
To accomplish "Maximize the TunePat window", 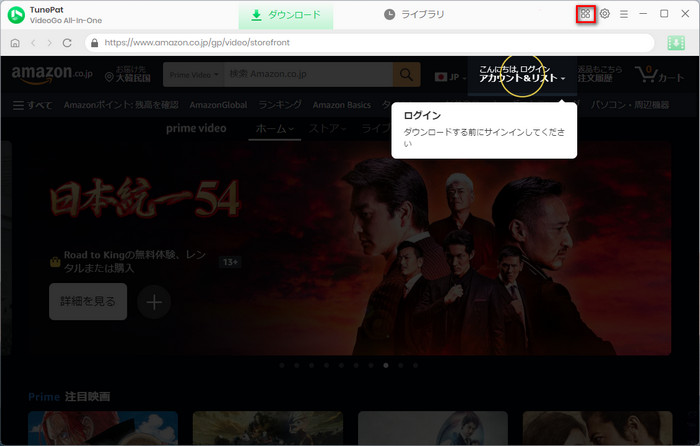I will coord(664,14).
